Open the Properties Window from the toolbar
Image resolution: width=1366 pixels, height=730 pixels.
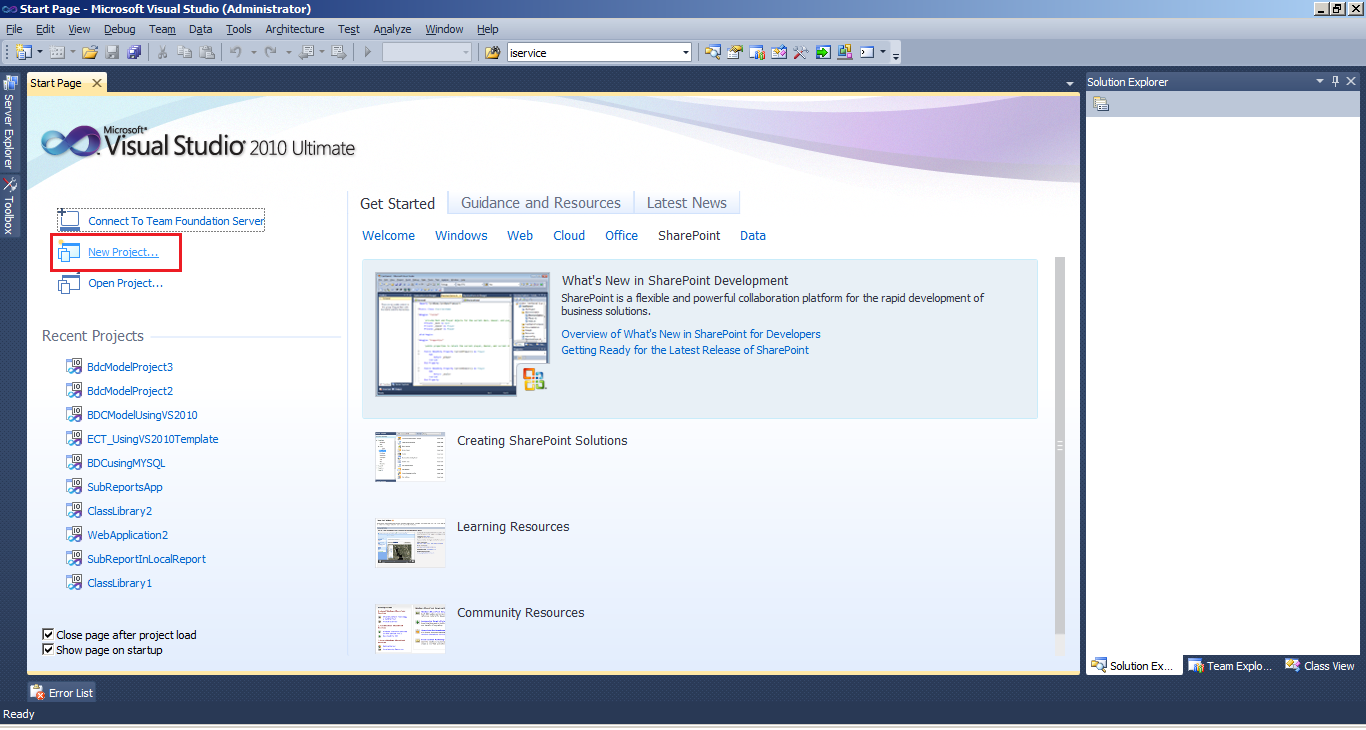pyautogui.click(x=735, y=52)
